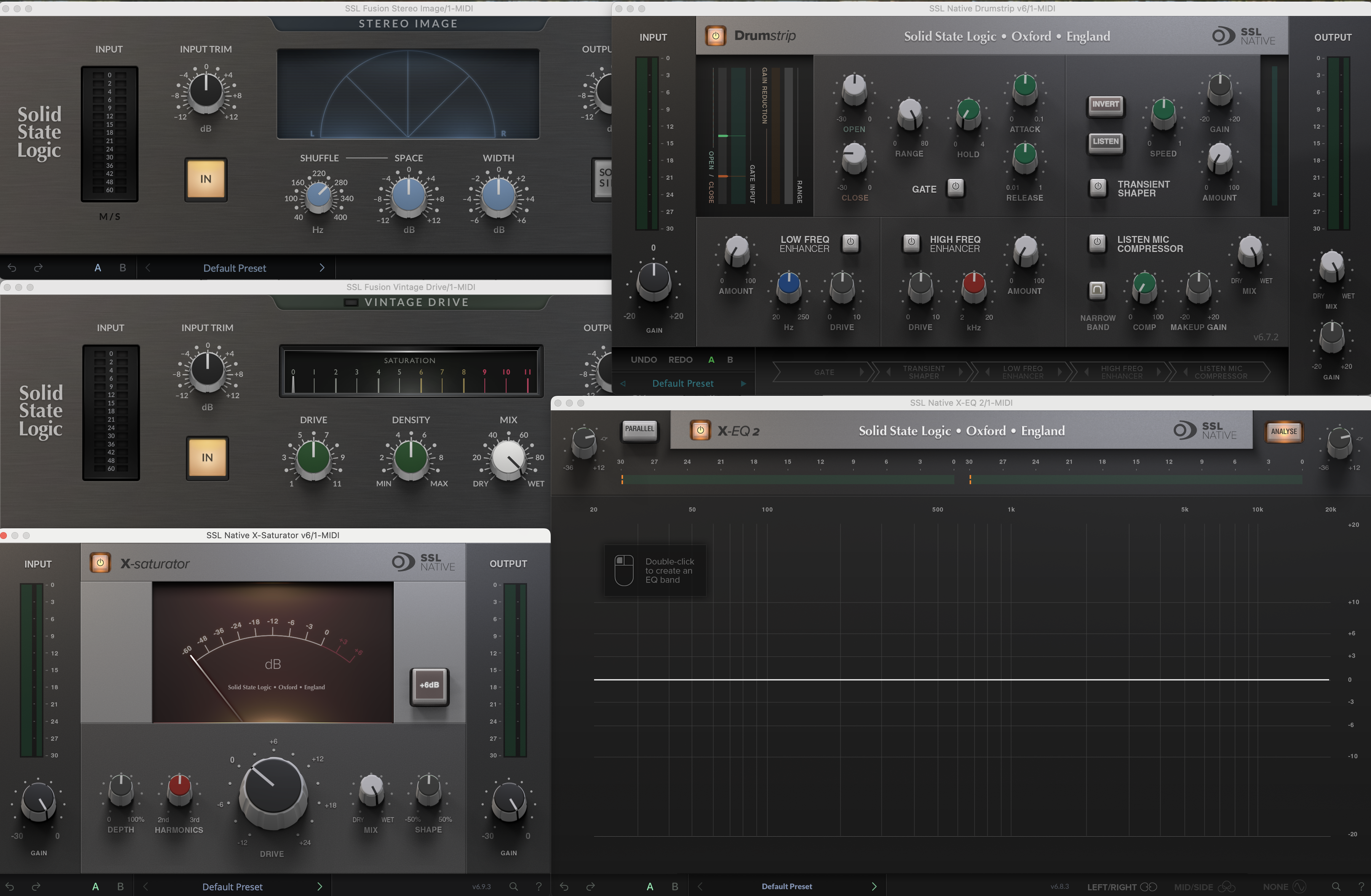Viewport: 1371px width, 896px height.
Task: Next preset arrow in X-Saturator
Action: 320,887
